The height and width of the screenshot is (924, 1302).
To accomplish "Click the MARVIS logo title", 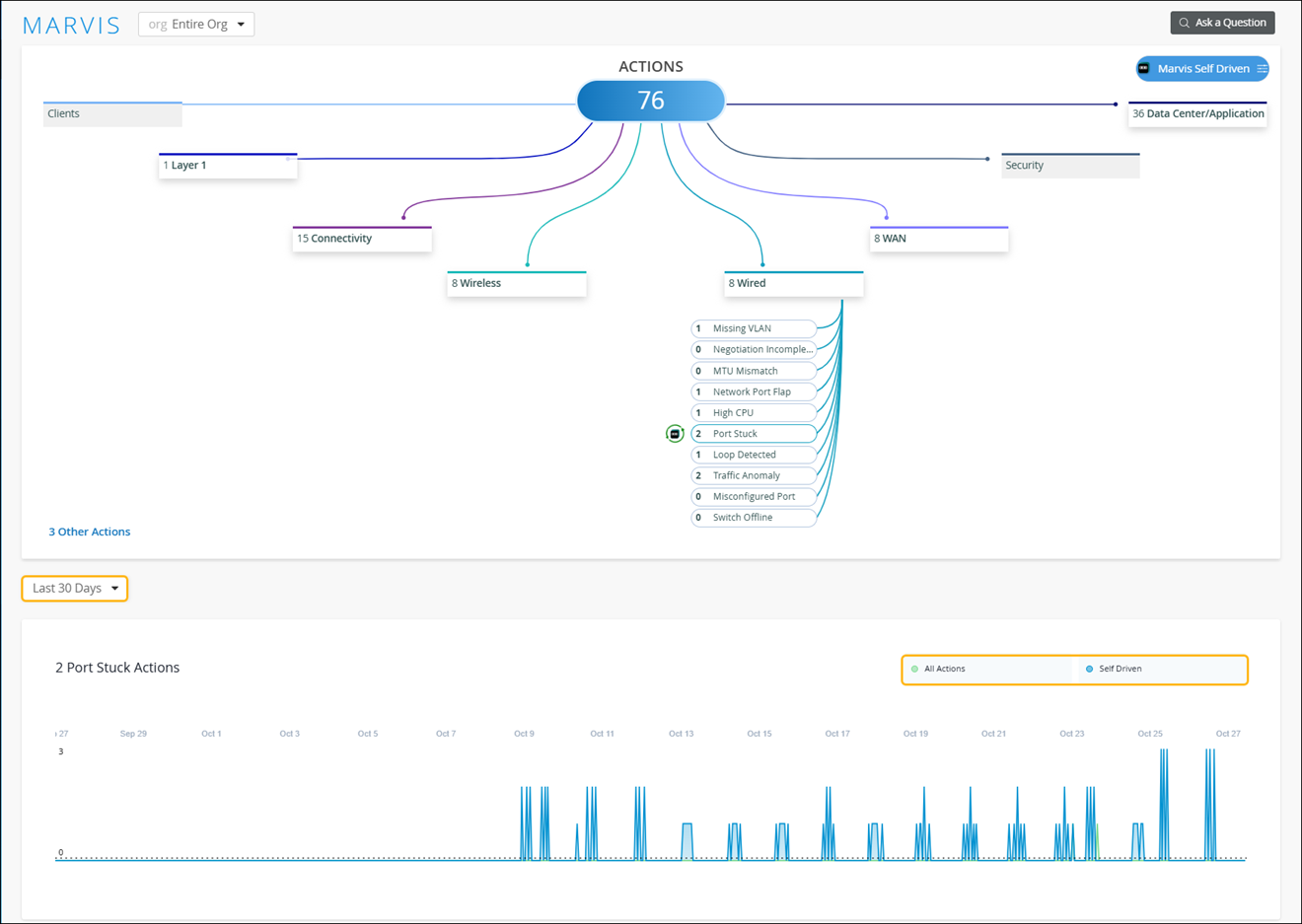I will [x=71, y=26].
